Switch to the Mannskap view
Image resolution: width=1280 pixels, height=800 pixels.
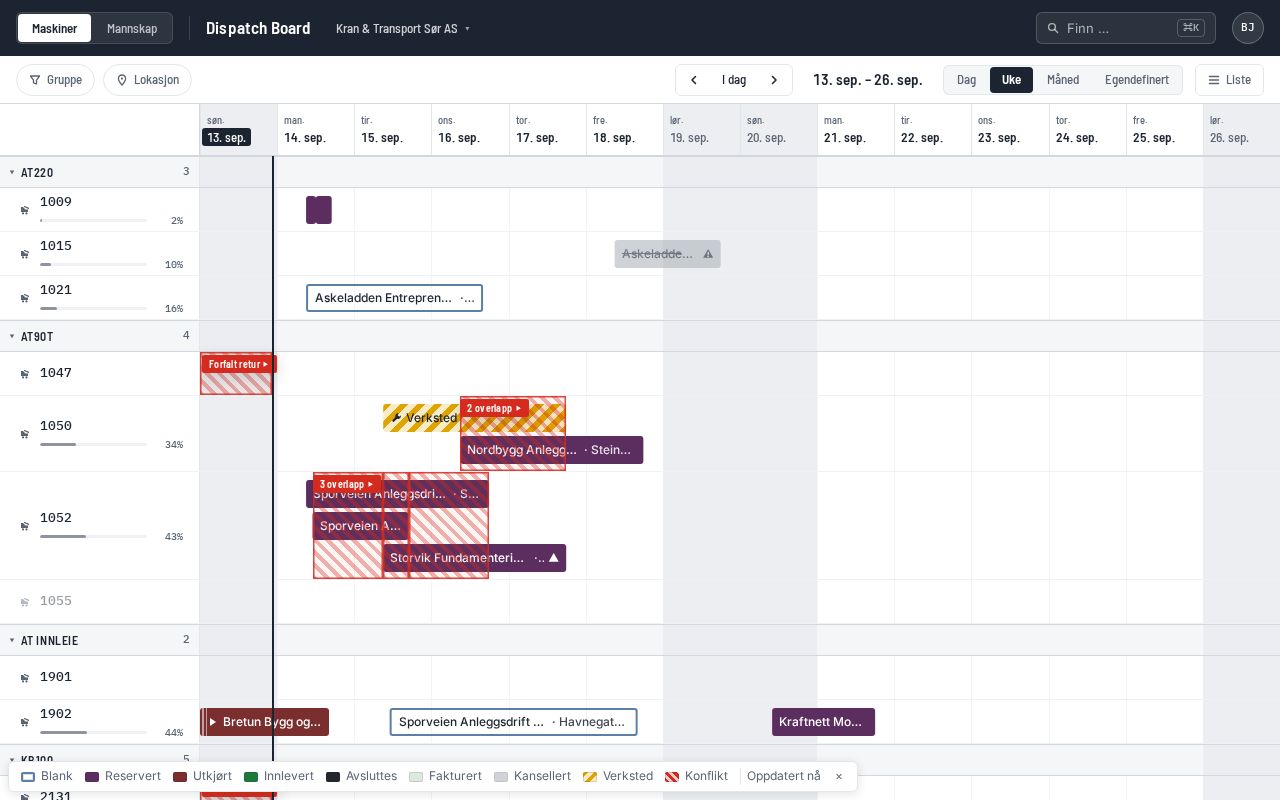click(x=132, y=28)
